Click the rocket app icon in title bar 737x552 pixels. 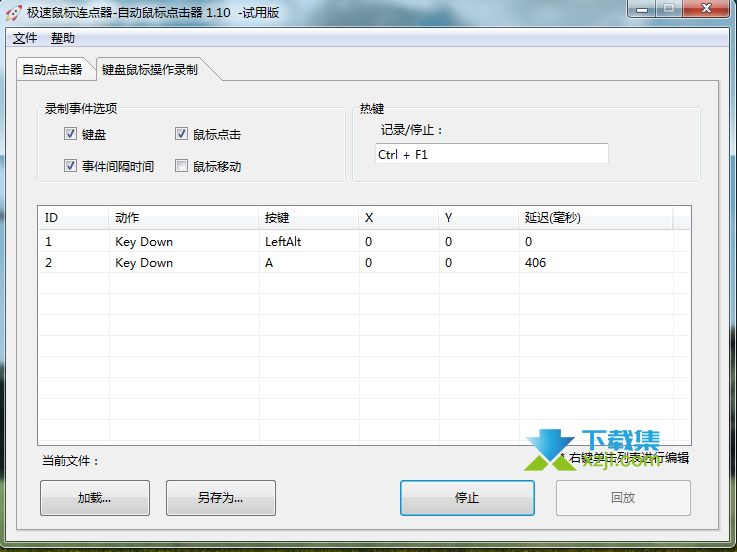14,13
